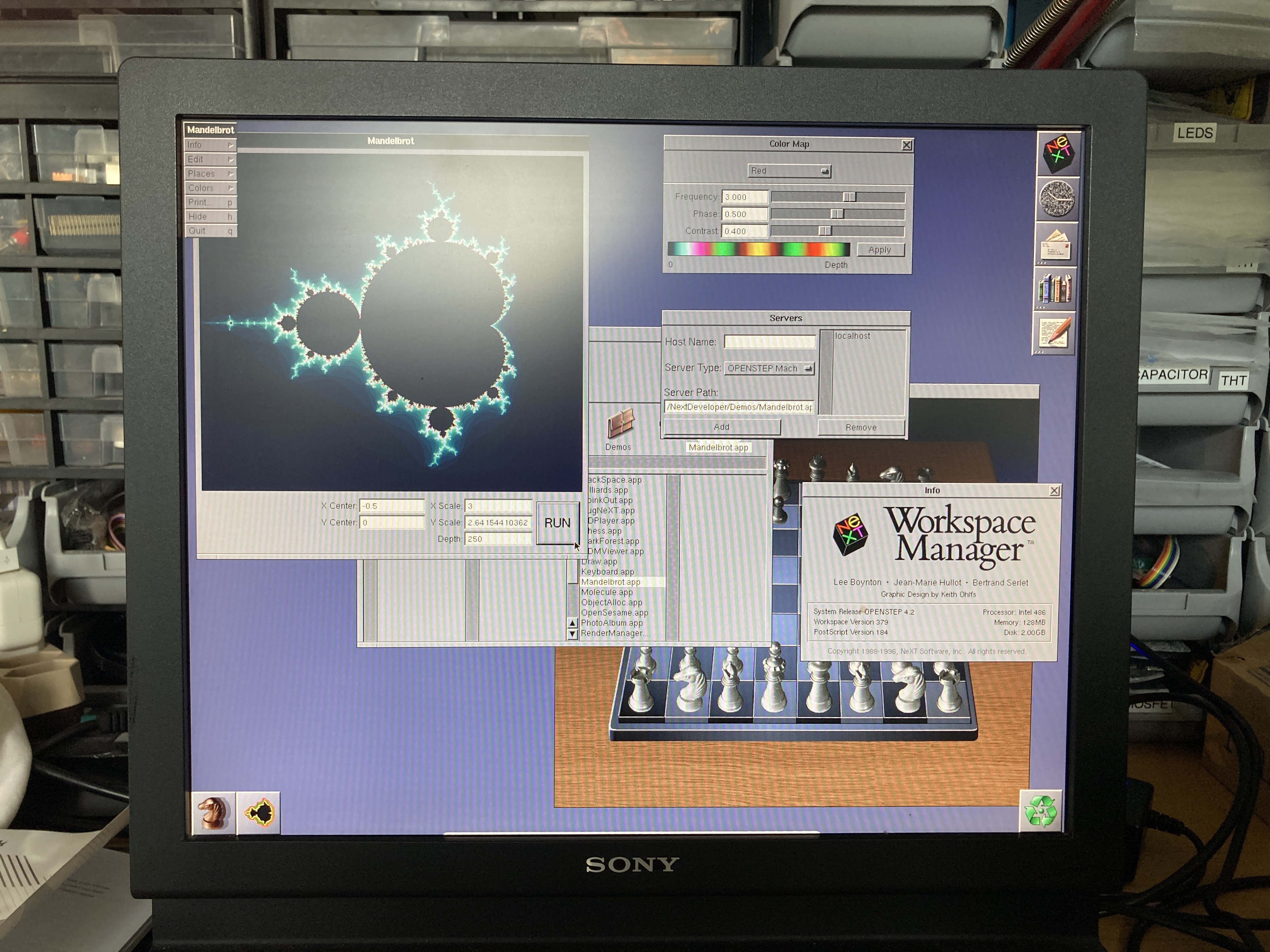Select the Mandelbrot minimized app icon
Viewport: 1270px width, 952px height.
[x=259, y=813]
